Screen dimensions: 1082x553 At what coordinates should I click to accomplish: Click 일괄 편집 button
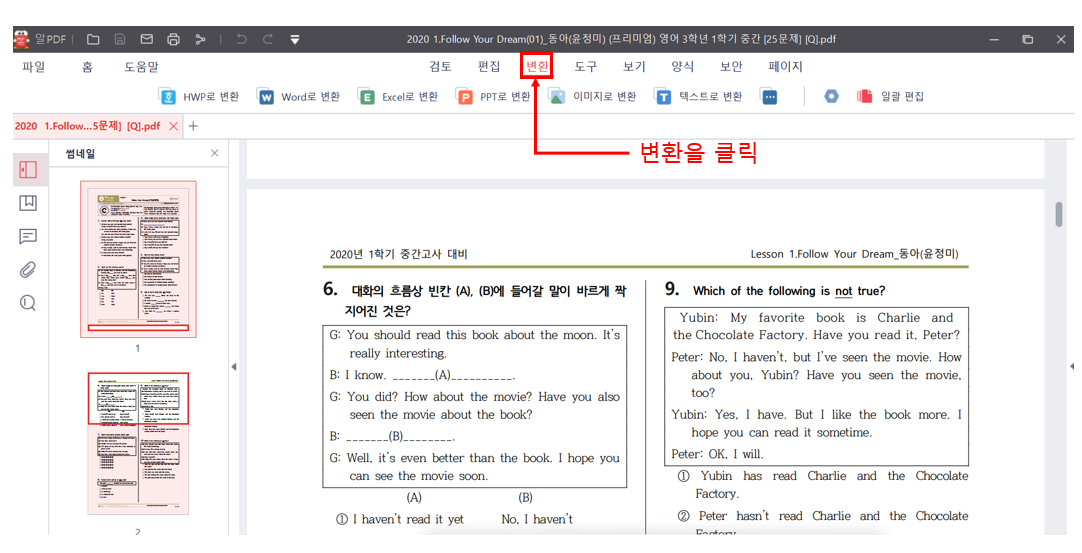(890, 96)
